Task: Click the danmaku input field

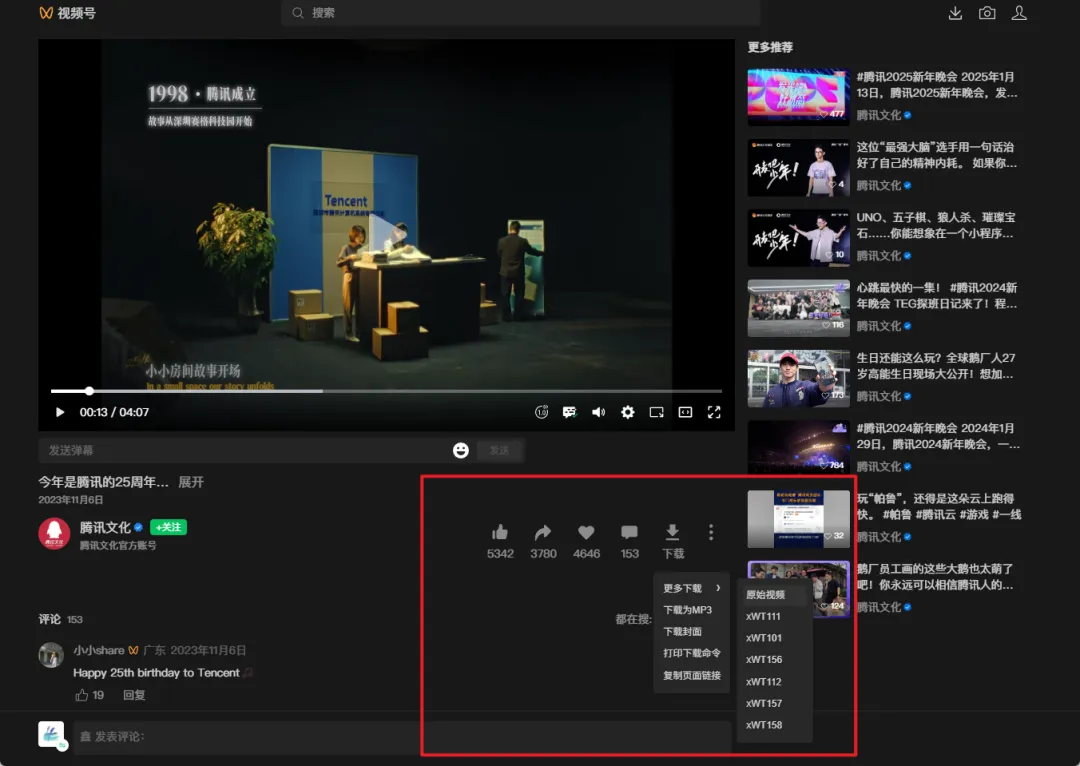Action: [247, 450]
